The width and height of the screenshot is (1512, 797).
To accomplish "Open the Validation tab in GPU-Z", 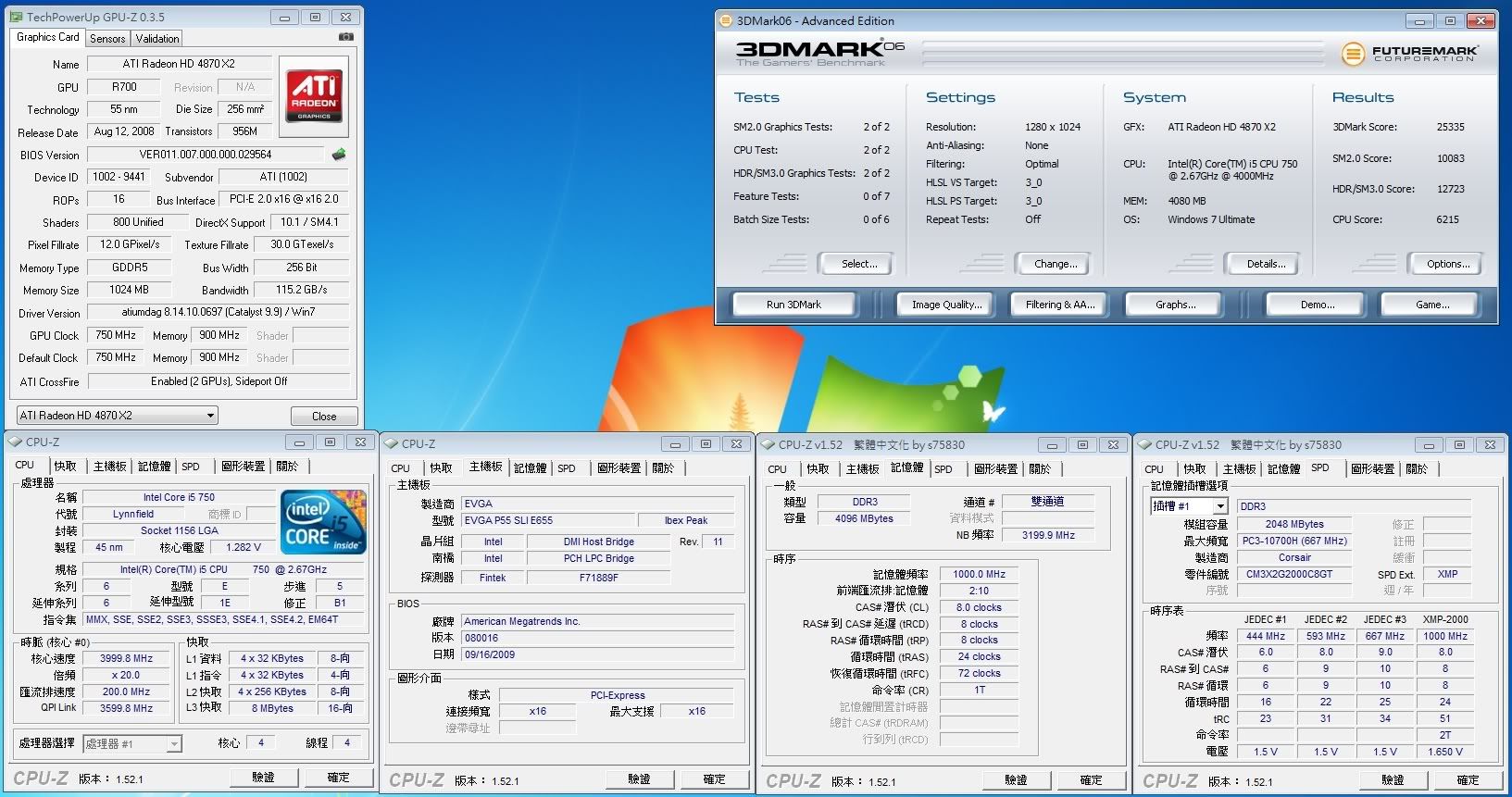I will pos(157,39).
